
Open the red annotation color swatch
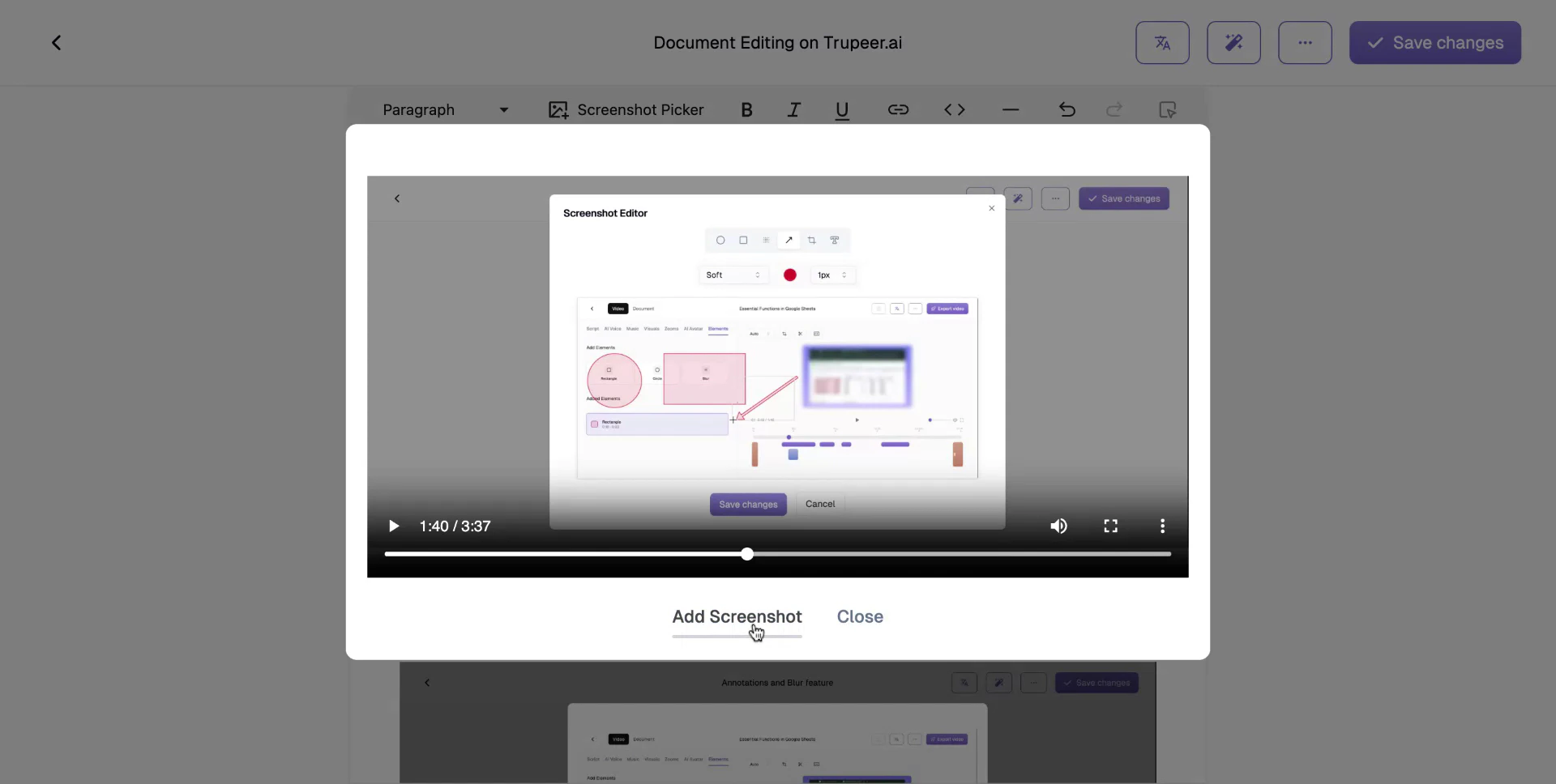pos(789,275)
